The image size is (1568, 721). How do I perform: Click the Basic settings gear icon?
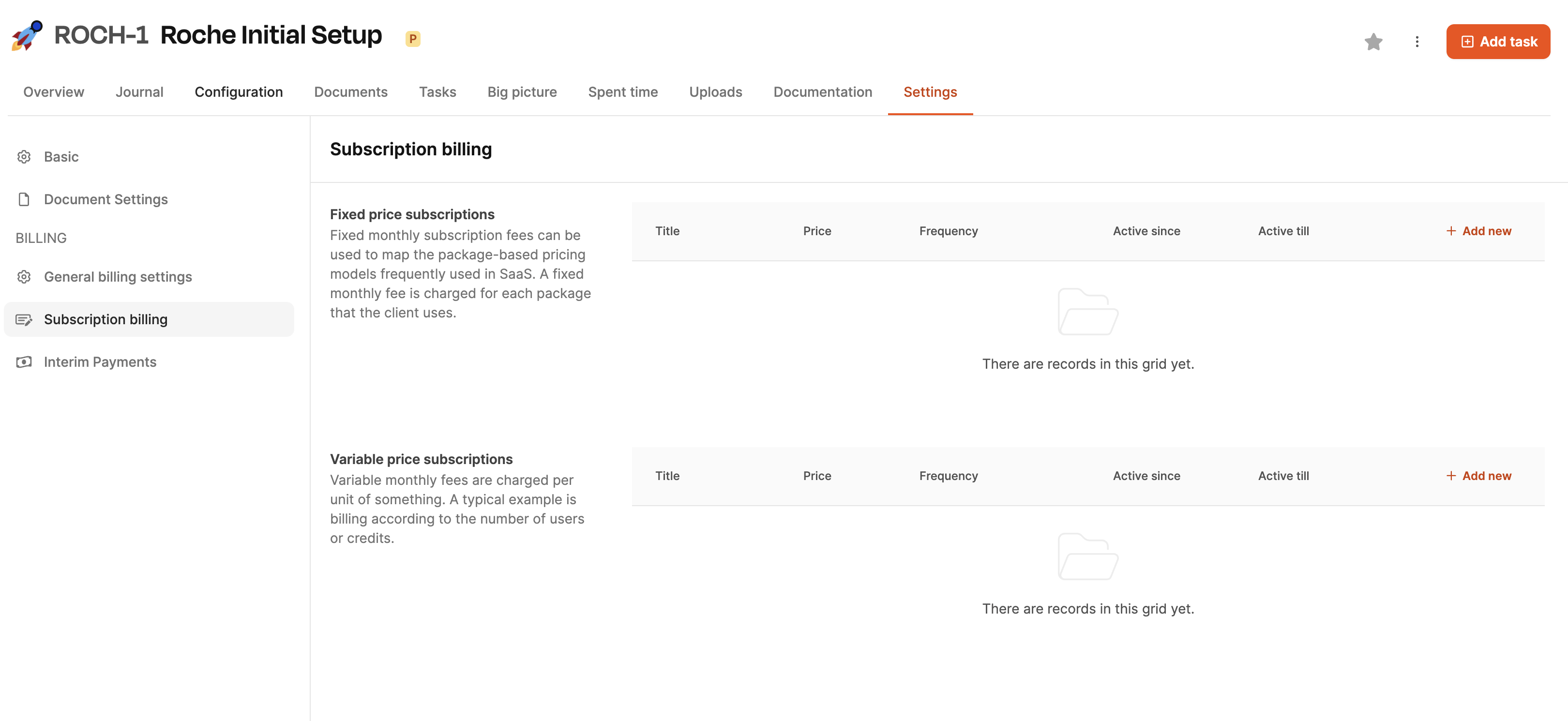tap(24, 157)
